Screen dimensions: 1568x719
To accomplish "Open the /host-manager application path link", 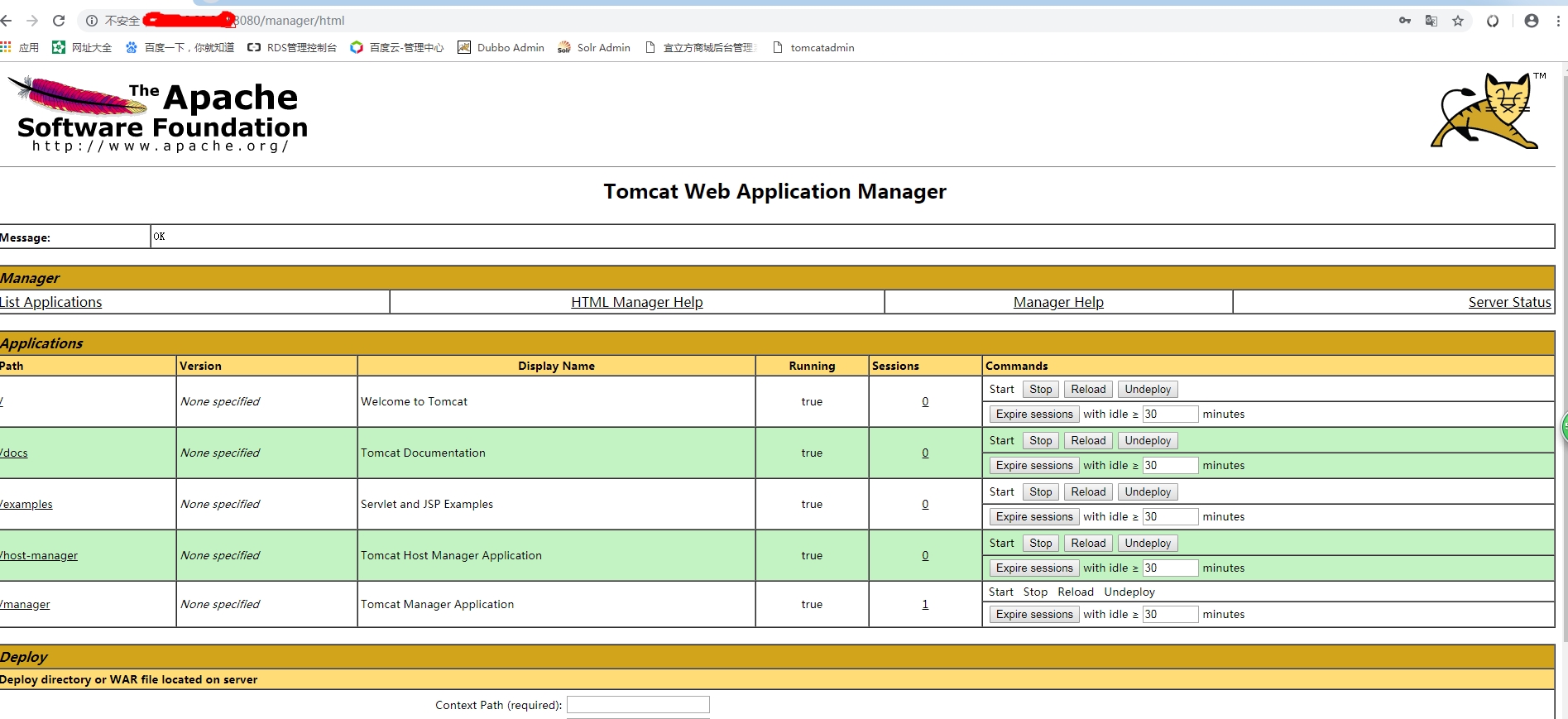I will [x=39, y=555].
